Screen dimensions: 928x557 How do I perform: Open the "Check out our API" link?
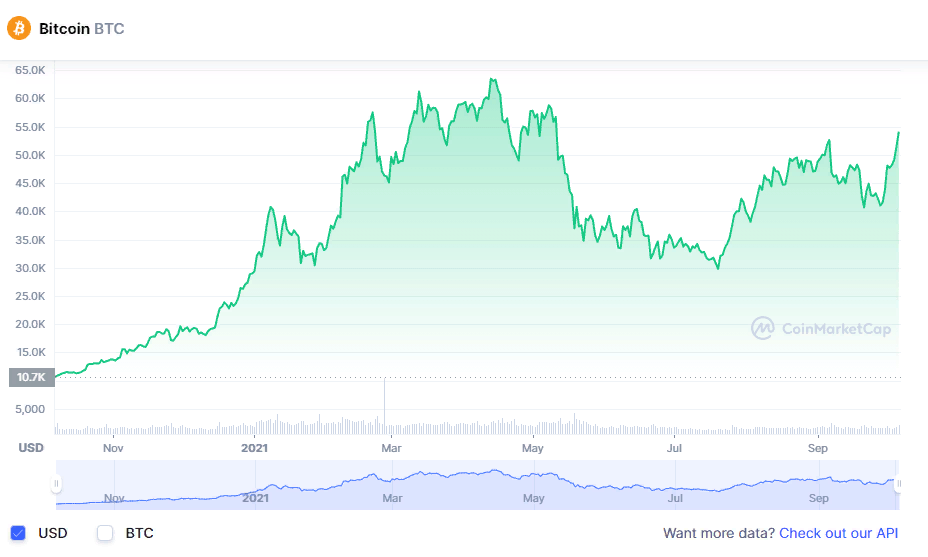click(x=838, y=533)
